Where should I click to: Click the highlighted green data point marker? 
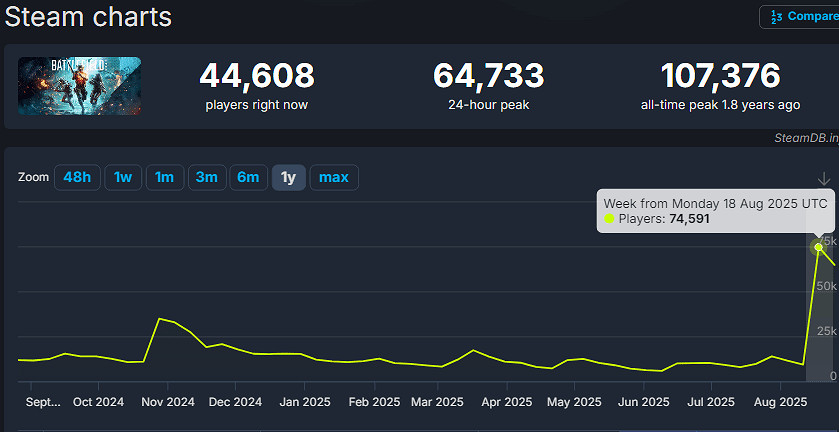[x=819, y=246]
